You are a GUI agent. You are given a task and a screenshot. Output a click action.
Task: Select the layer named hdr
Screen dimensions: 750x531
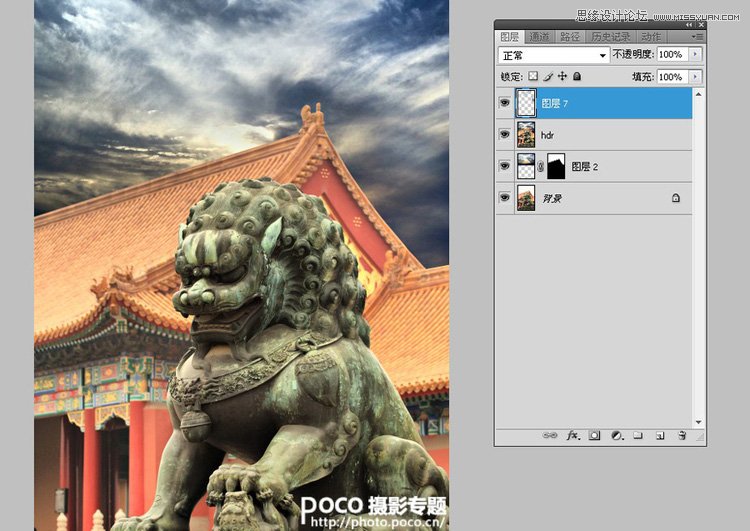pyautogui.click(x=594, y=135)
